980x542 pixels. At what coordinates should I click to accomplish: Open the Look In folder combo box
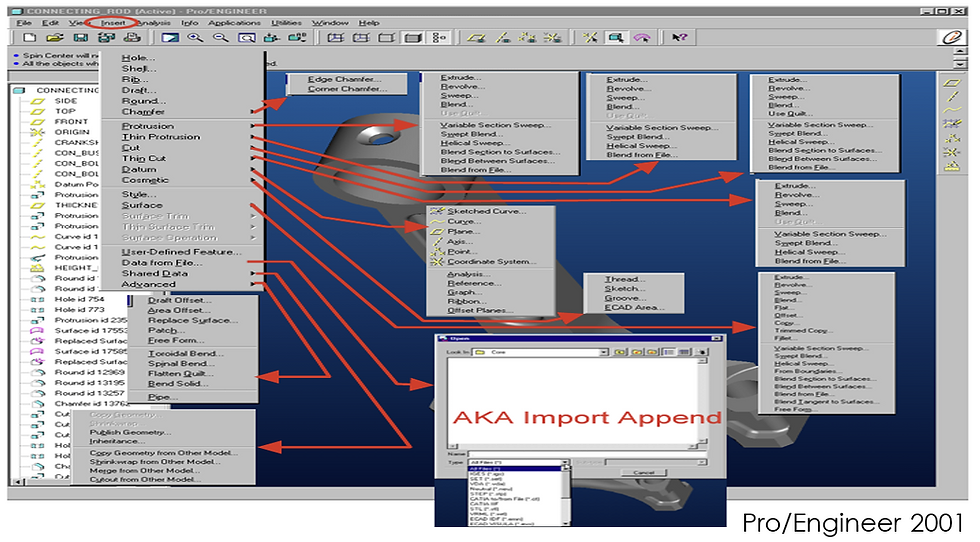(x=541, y=352)
